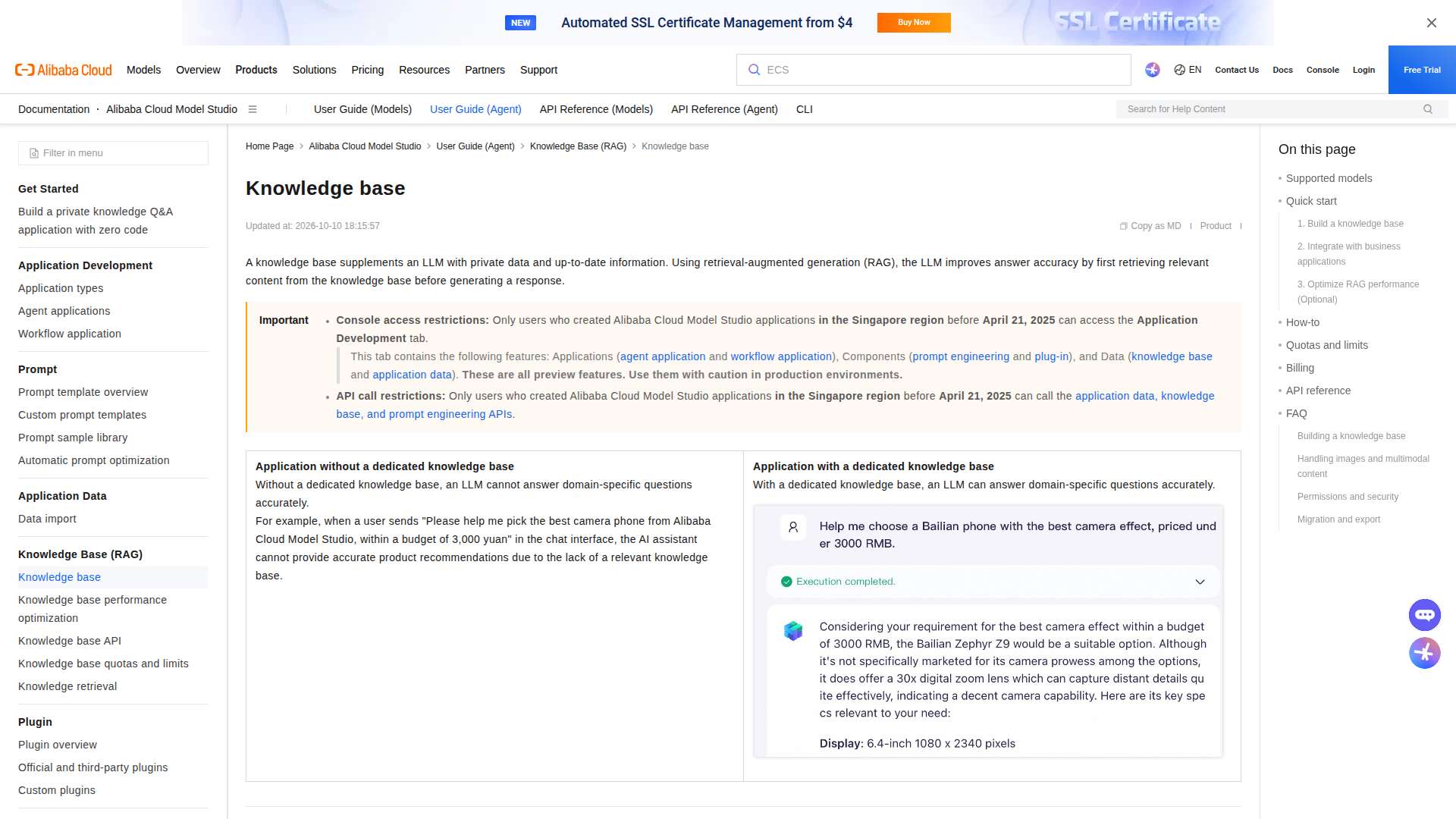Screen dimensions: 1456x819
Task: Open the Alibaba Cloud logo homepage
Action: click(x=64, y=70)
